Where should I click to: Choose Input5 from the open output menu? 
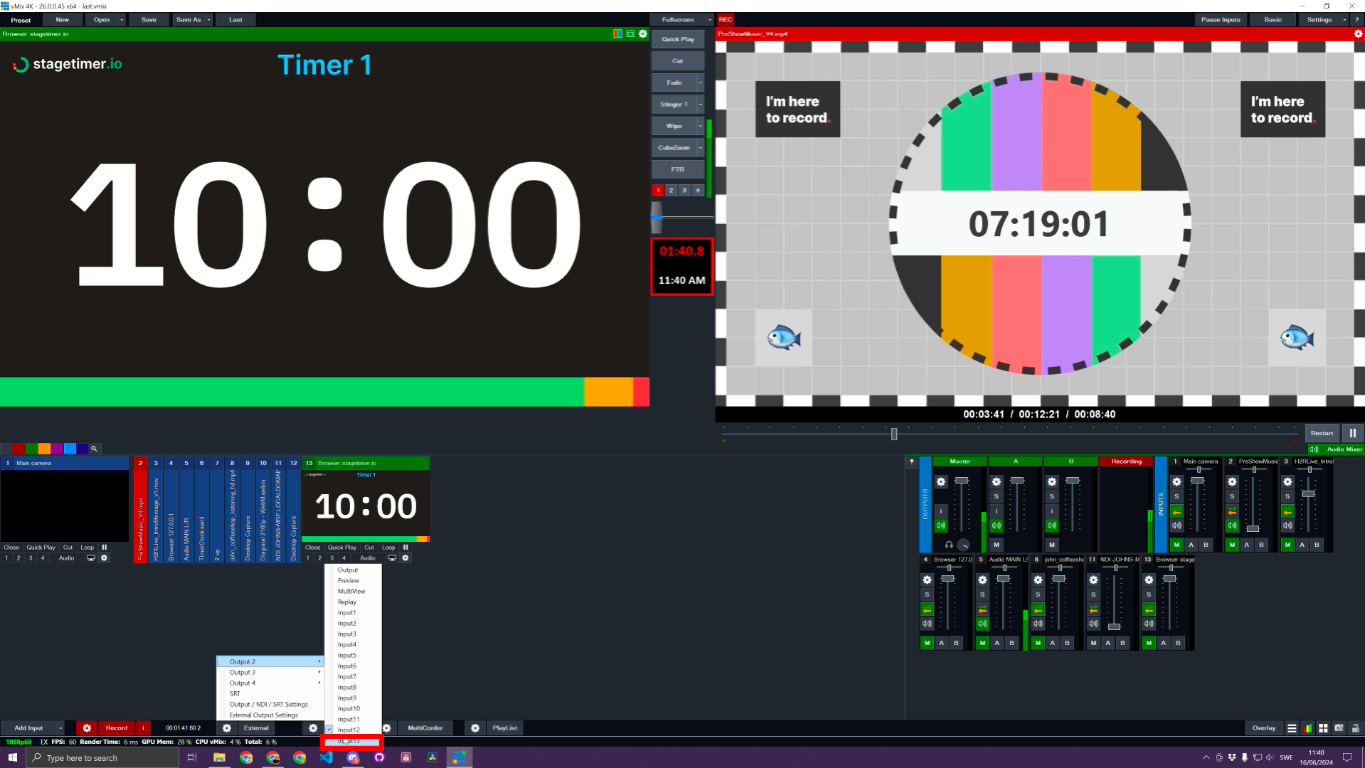coord(348,654)
